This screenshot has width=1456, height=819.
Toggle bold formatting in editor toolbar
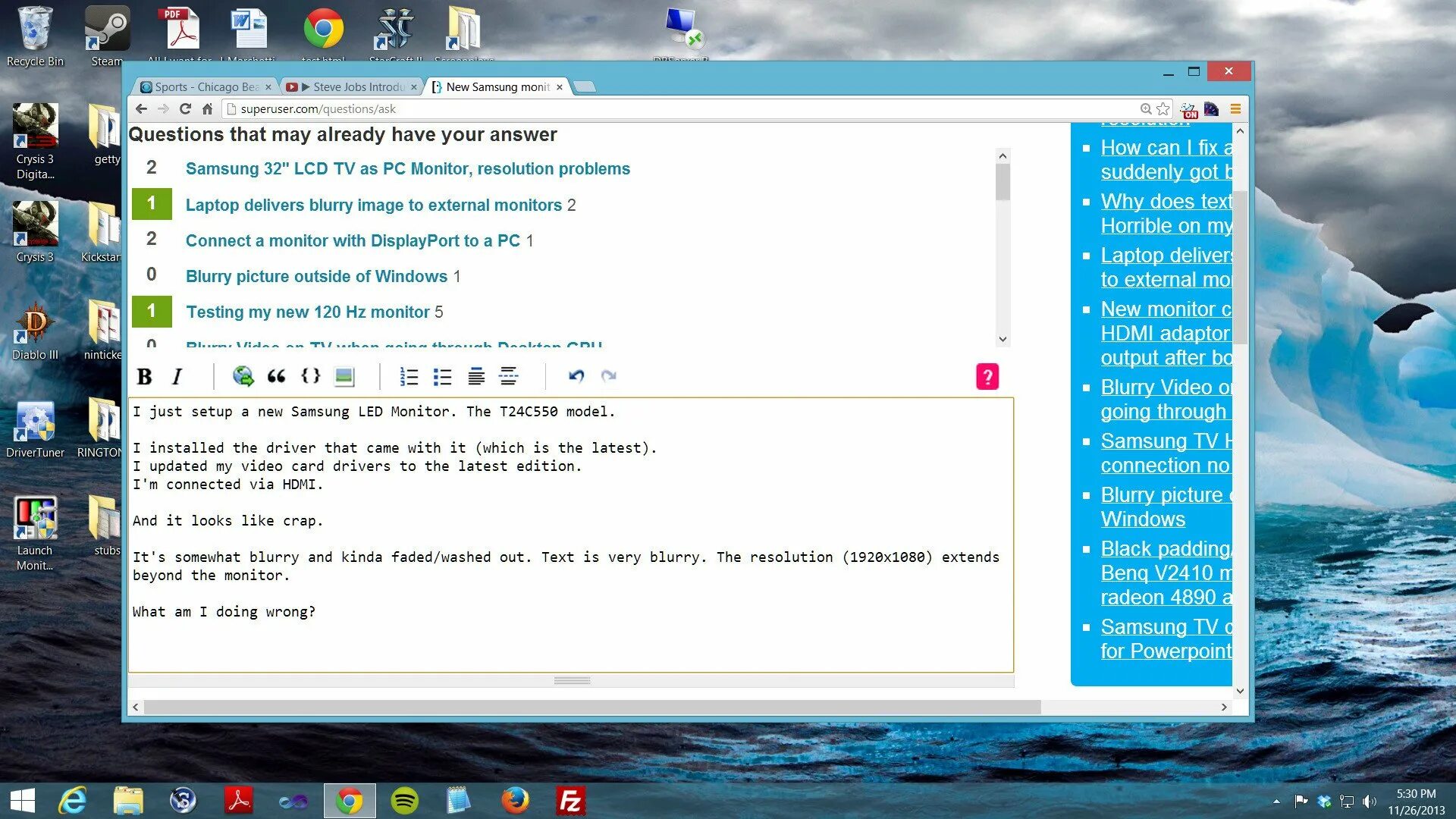tap(144, 376)
